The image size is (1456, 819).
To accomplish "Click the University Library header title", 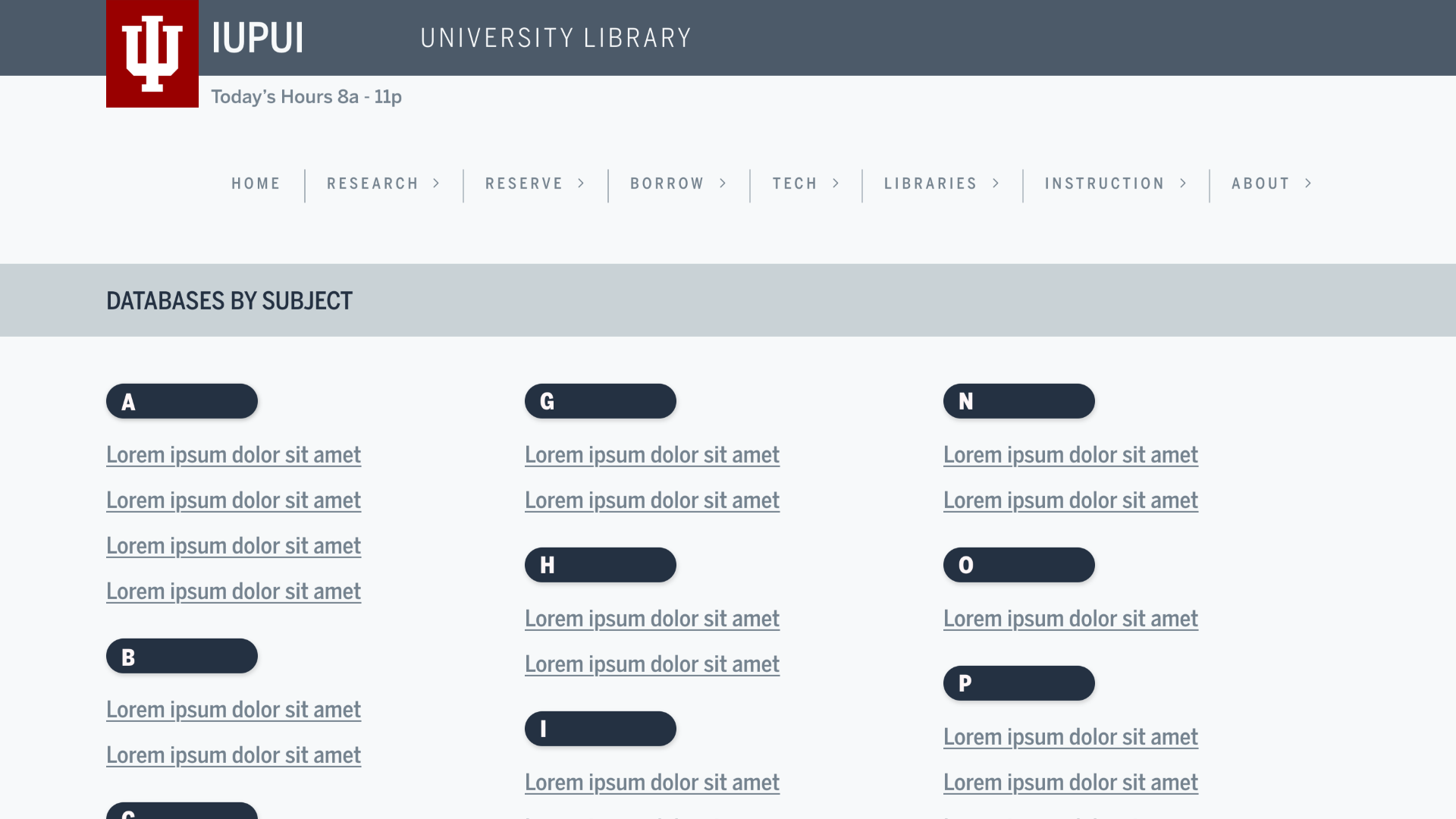I will (x=556, y=38).
